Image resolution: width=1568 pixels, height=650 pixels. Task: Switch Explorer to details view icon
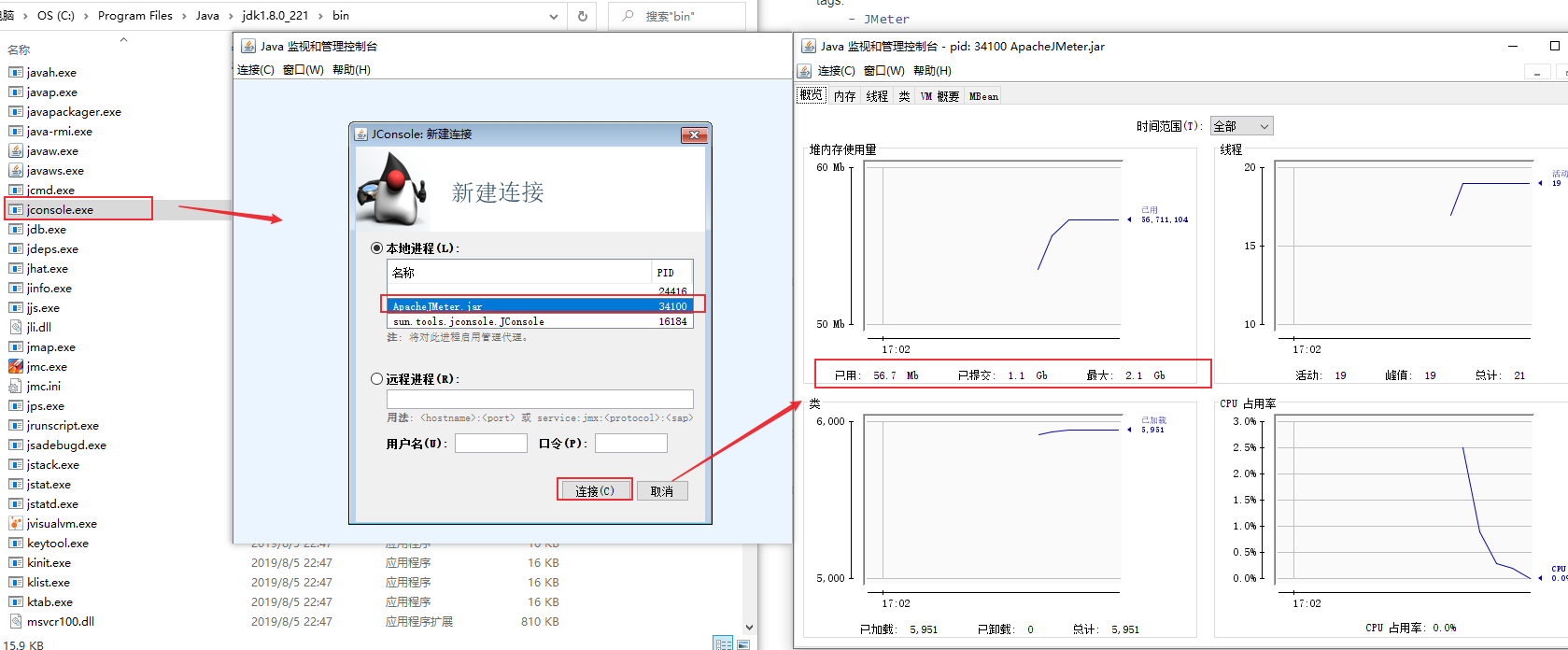[723, 643]
